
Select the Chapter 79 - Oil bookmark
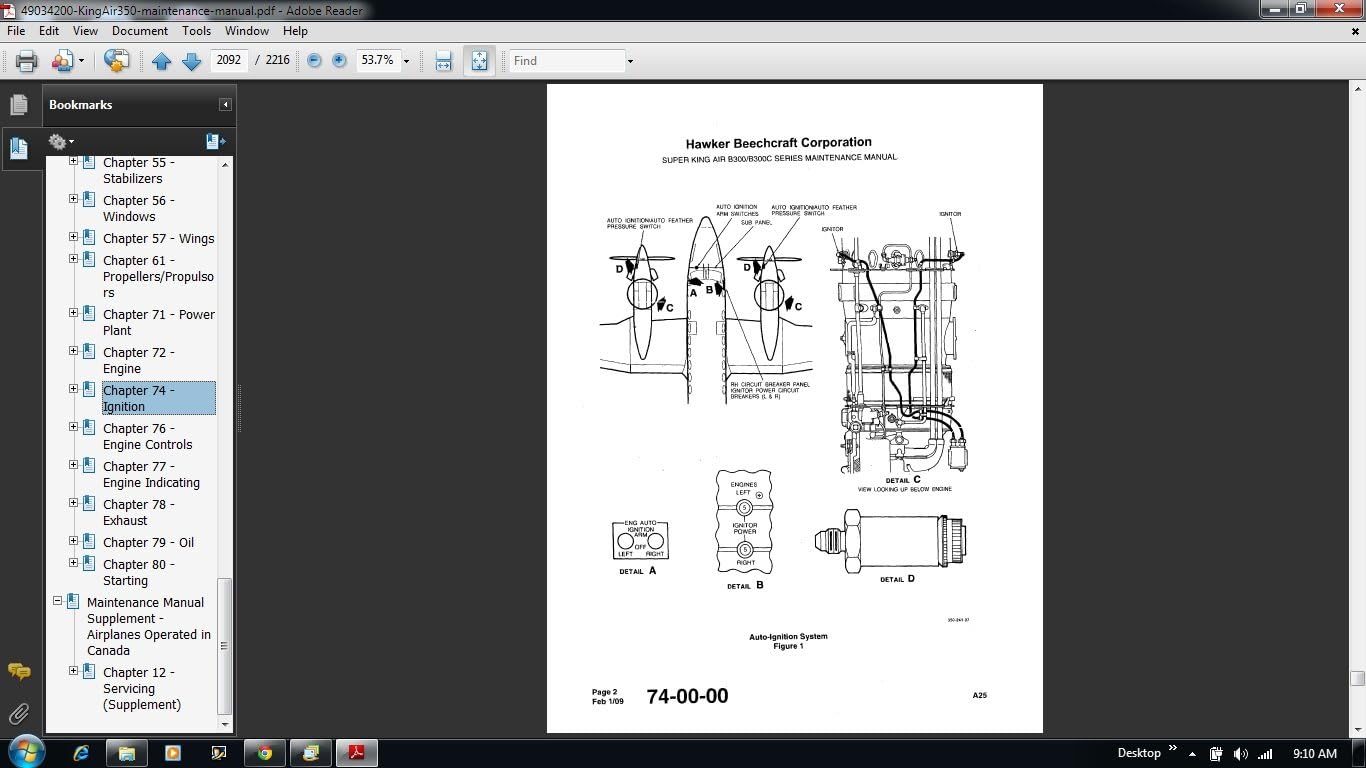click(x=148, y=542)
